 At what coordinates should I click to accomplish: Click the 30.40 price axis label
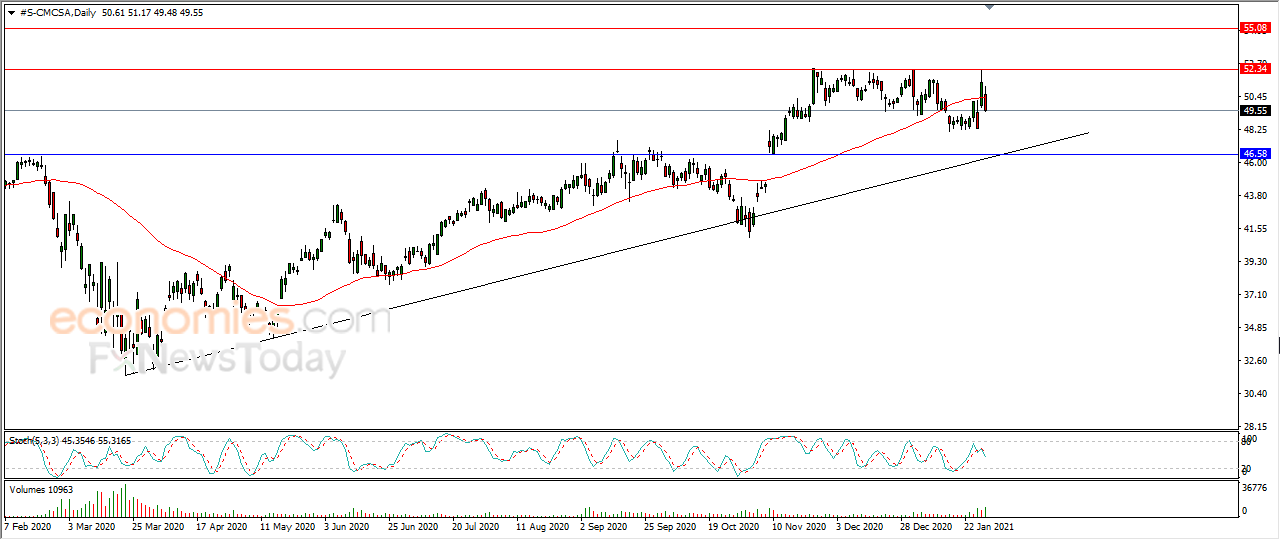pyautogui.click(x=1253, y=394)
